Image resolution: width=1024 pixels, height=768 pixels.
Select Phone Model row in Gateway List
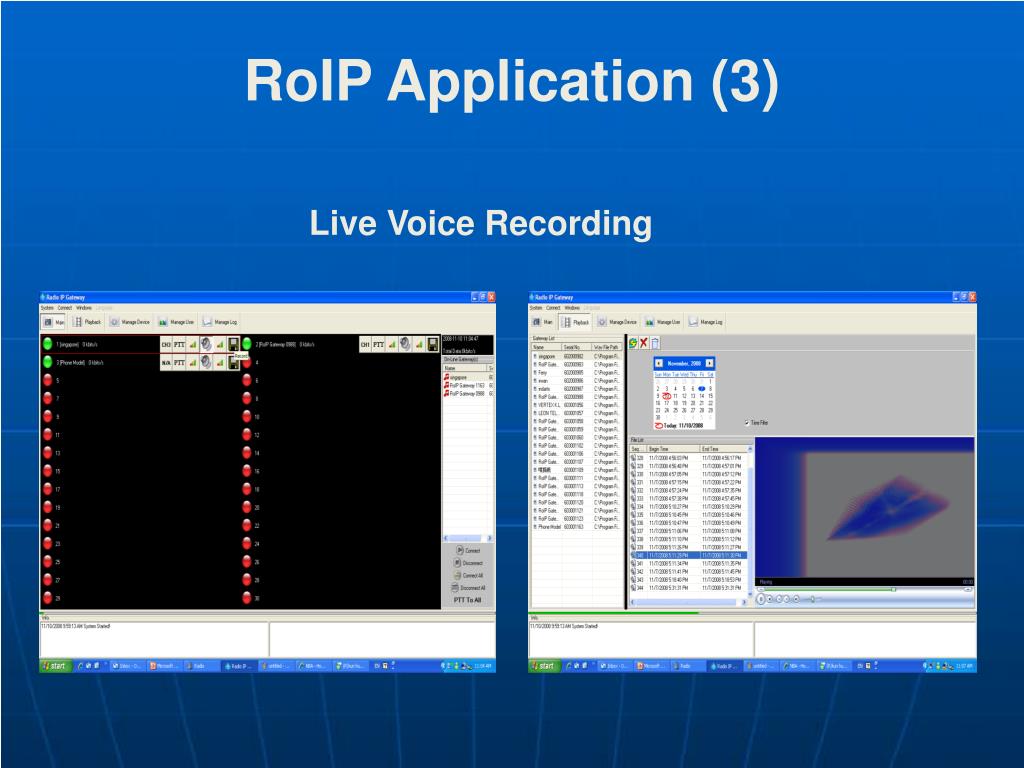576,526
